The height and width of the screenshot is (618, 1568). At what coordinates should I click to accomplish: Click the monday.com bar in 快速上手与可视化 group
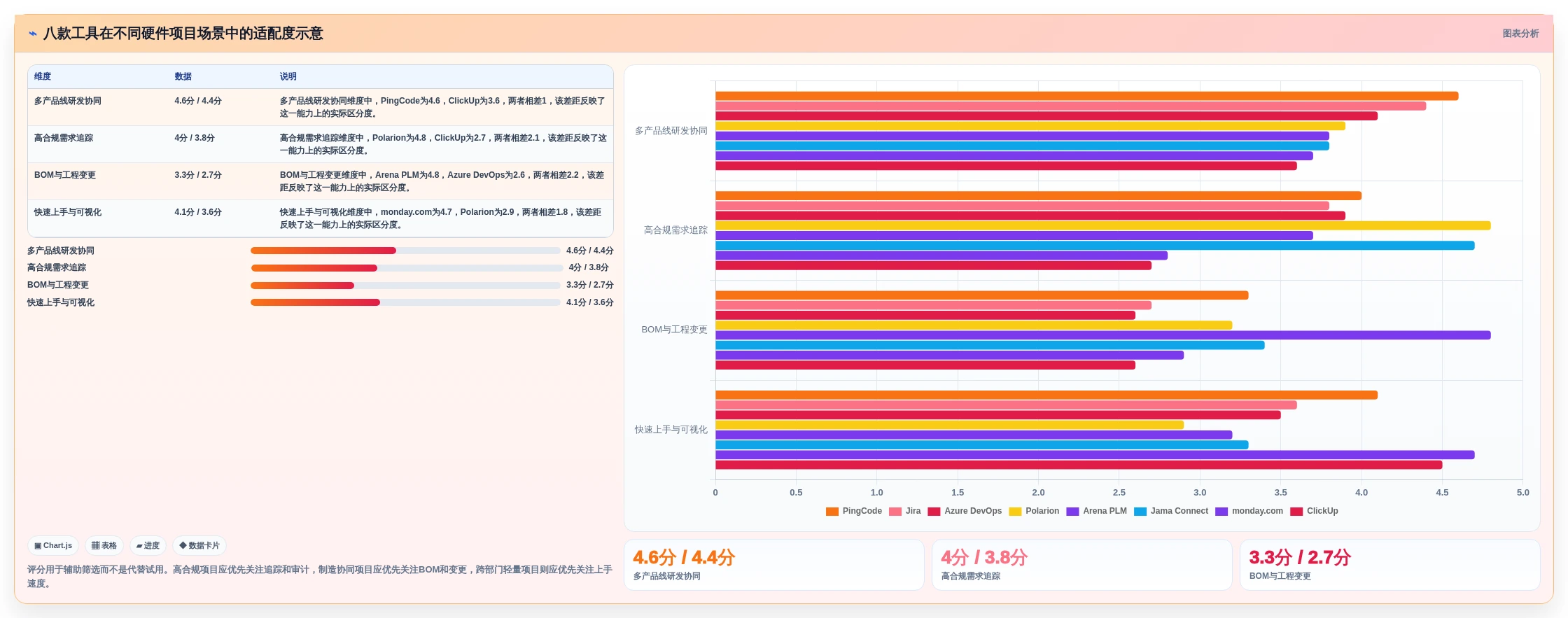(1095, 455)
